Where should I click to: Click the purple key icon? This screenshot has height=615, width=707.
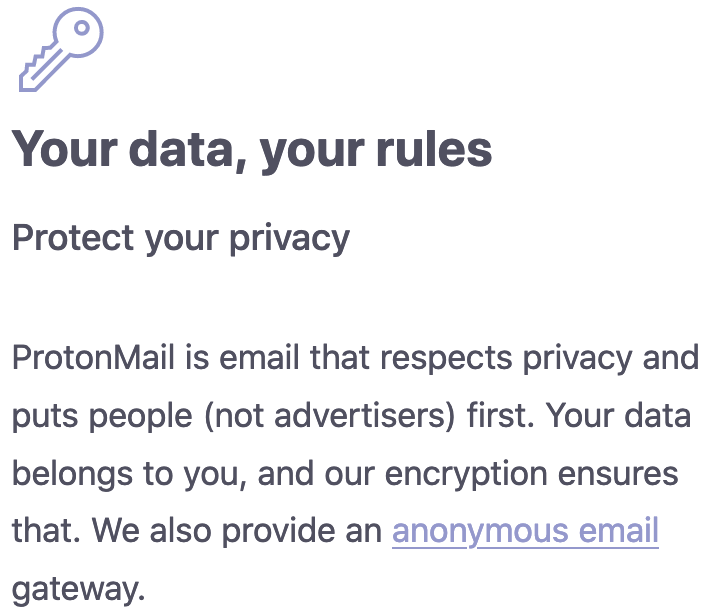(61, 49)
